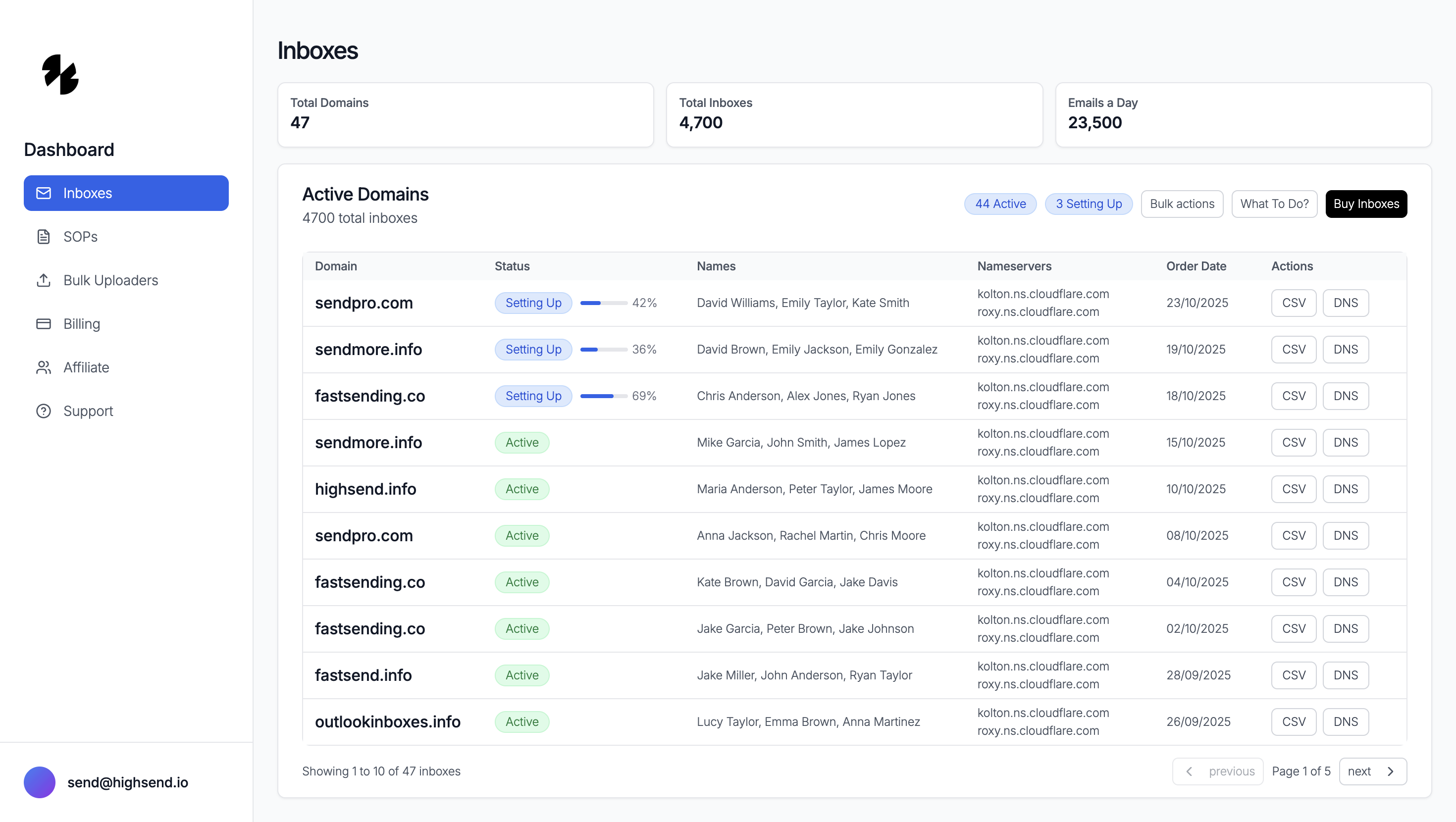Click the 69% setup progress bar for fastsending.co
The width and height of the screenshot is (1456, 822).
point(603,396)
